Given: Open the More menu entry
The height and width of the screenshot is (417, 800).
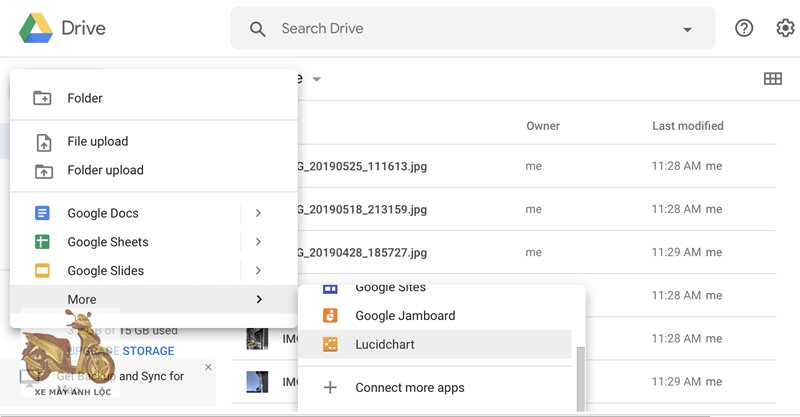Looking at the screenshot, I should [154, 299].
